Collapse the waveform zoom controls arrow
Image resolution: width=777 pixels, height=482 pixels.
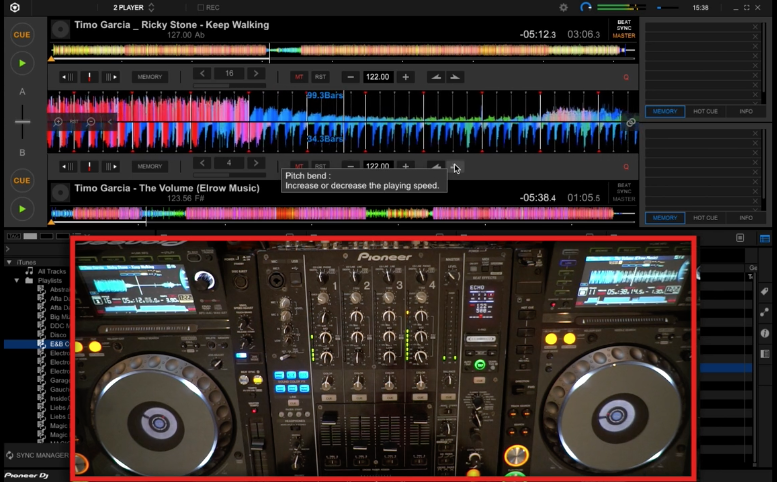tap(110, 121)
